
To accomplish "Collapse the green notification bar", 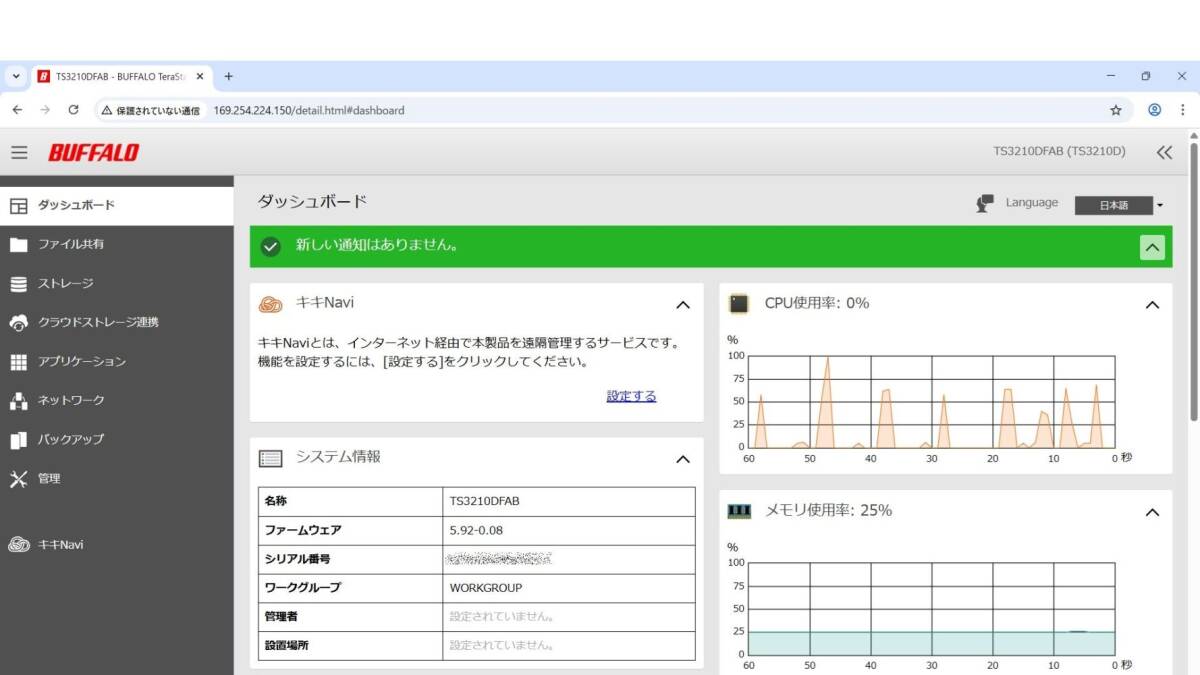I will [1152, 247].
